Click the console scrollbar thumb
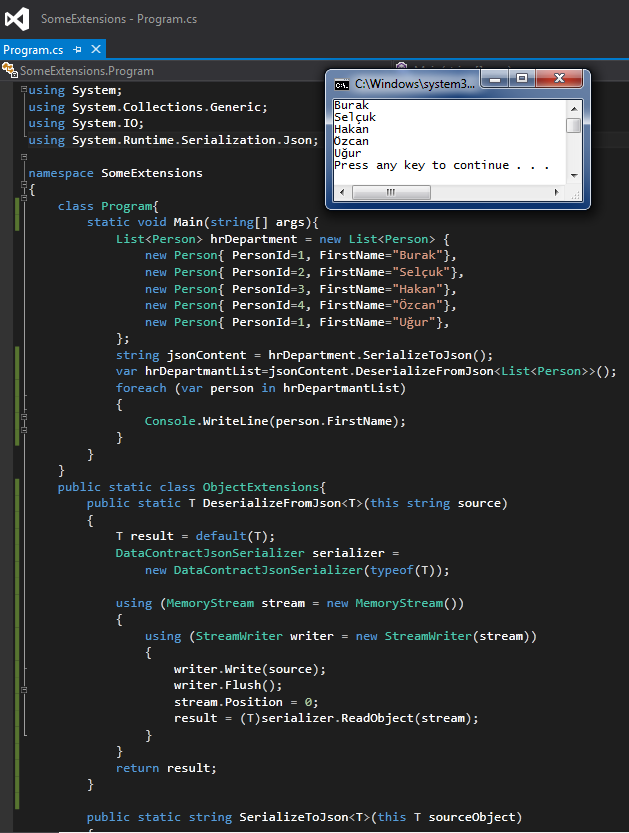This screenshot has height=833, width=629. (x=573, y=126)
